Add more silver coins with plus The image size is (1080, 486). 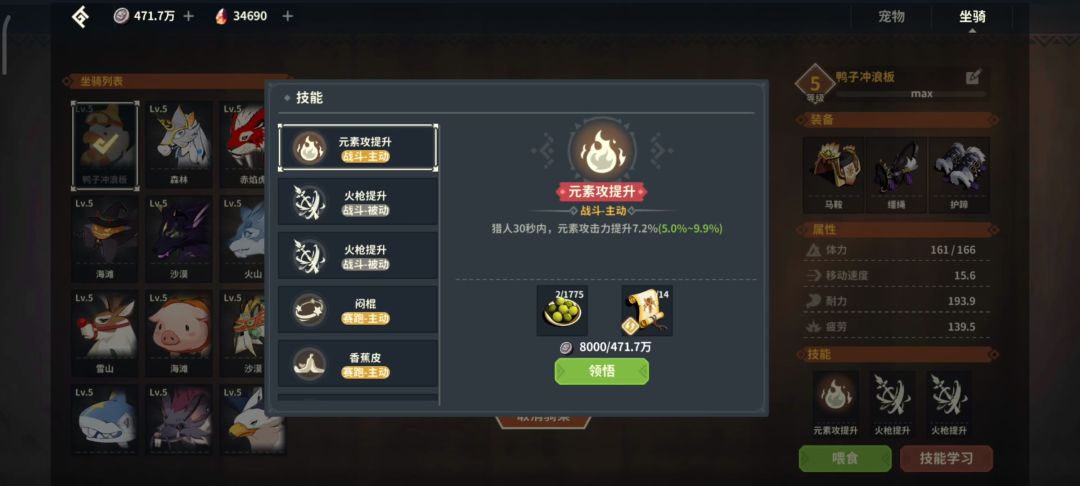pos(188,16)
